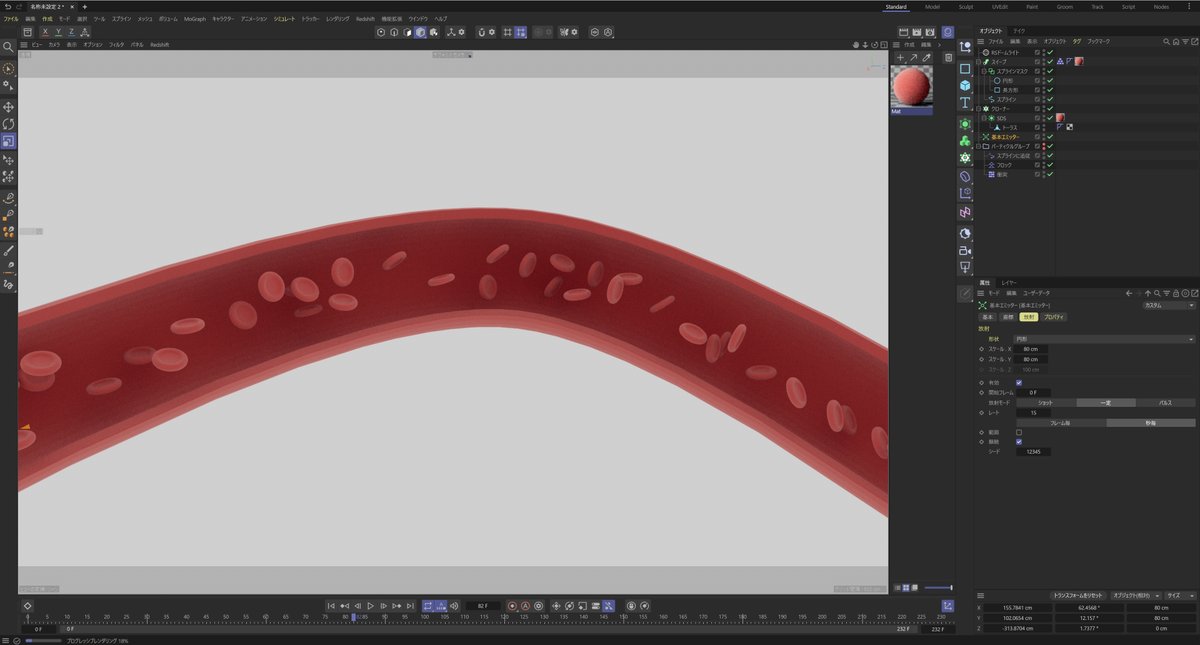Open the カスタム mode dropdown
The image size is (1200, 645).
1168,305
